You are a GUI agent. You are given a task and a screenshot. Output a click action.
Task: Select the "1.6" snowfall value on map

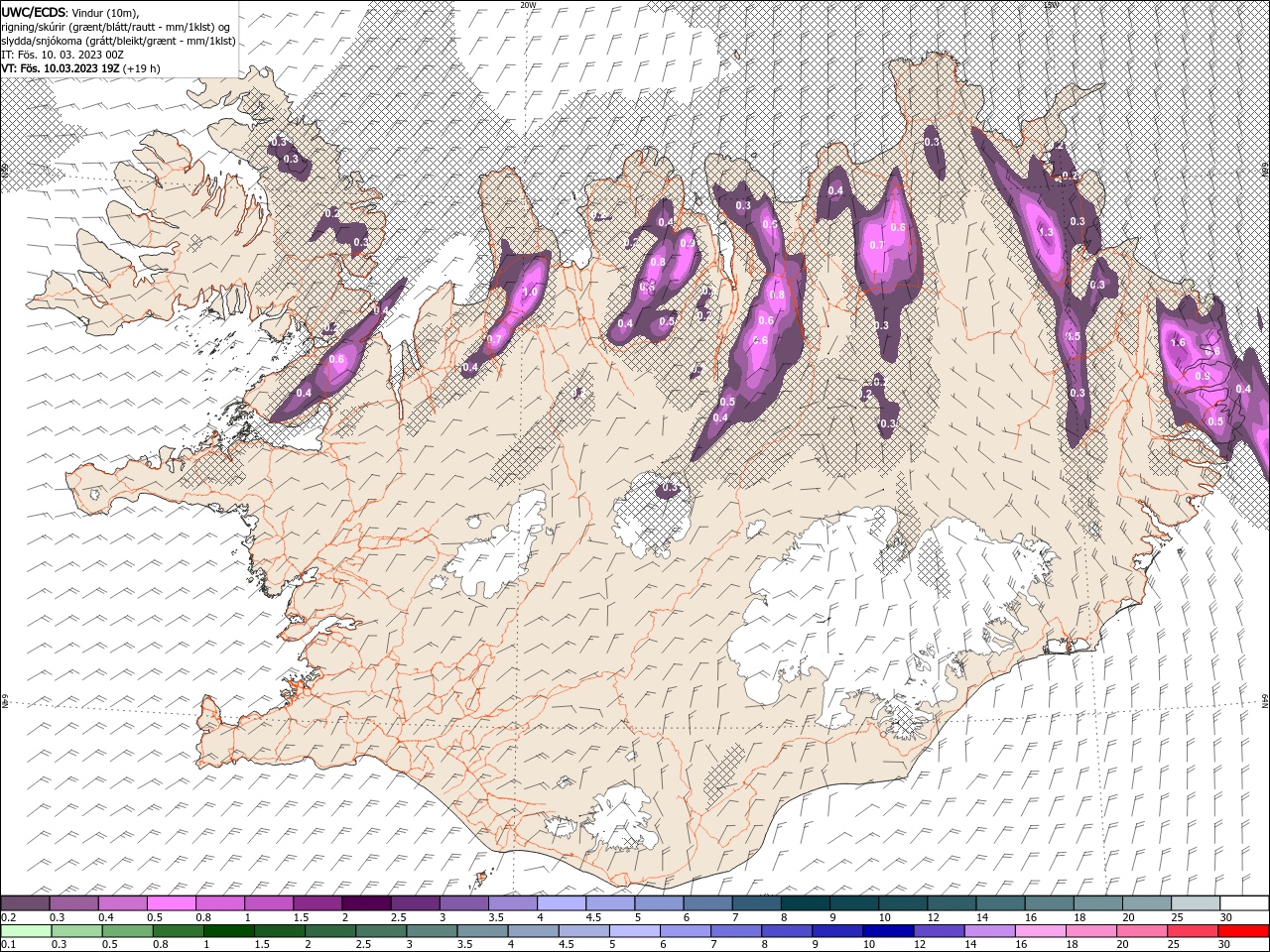(x=1179, y=342)
